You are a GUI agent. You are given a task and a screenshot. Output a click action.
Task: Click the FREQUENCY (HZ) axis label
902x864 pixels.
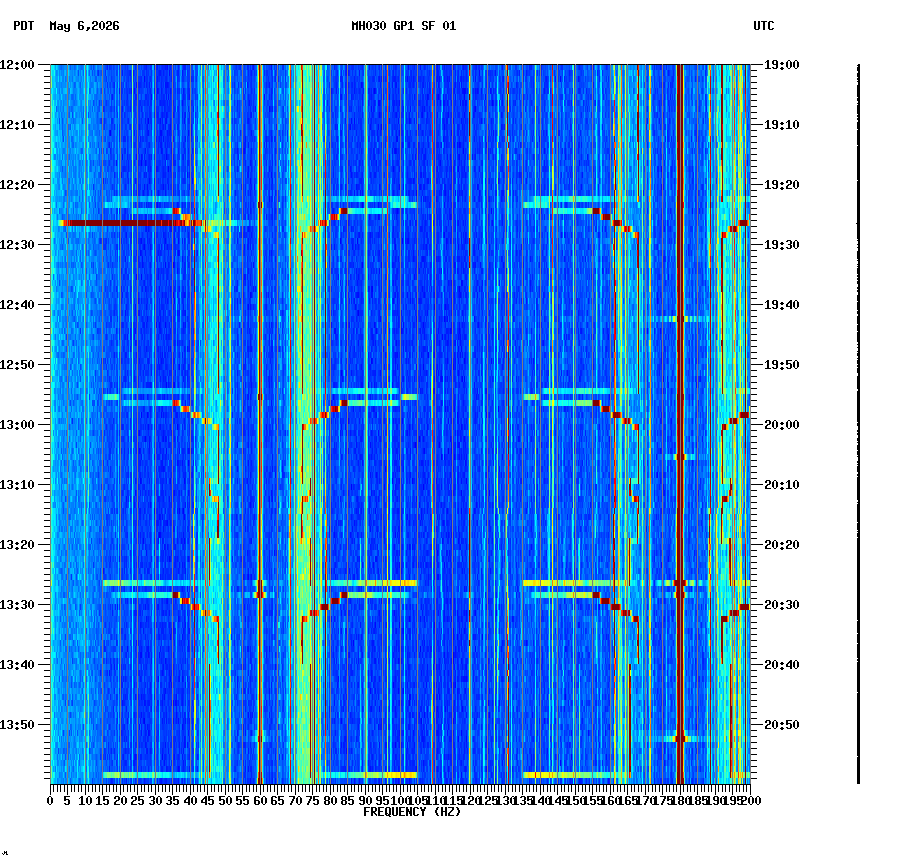coord(412,812)
